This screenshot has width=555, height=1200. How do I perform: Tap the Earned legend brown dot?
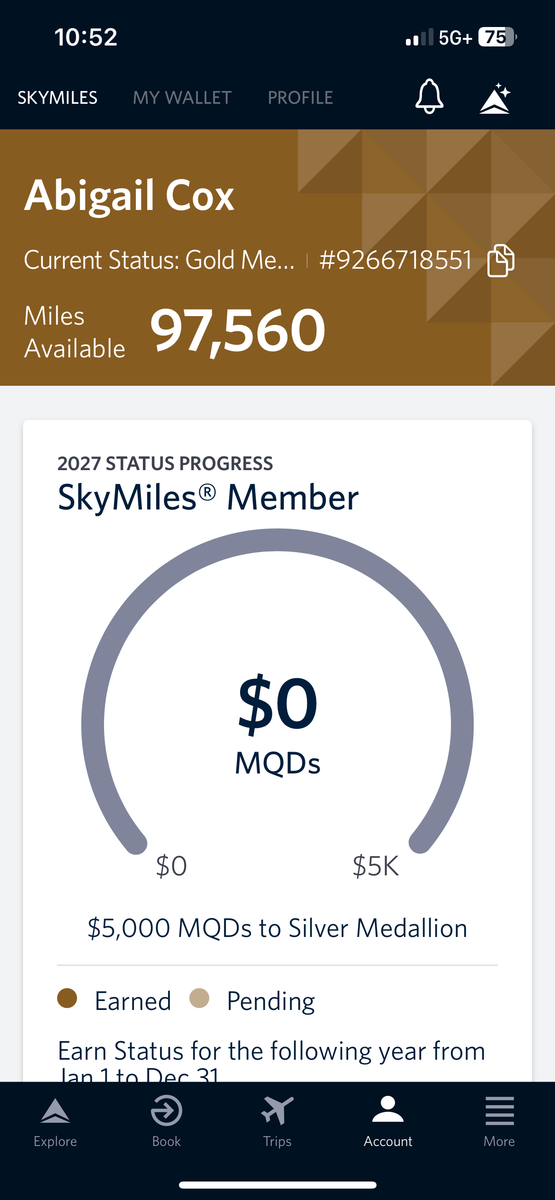click(x=68, y=1000)
